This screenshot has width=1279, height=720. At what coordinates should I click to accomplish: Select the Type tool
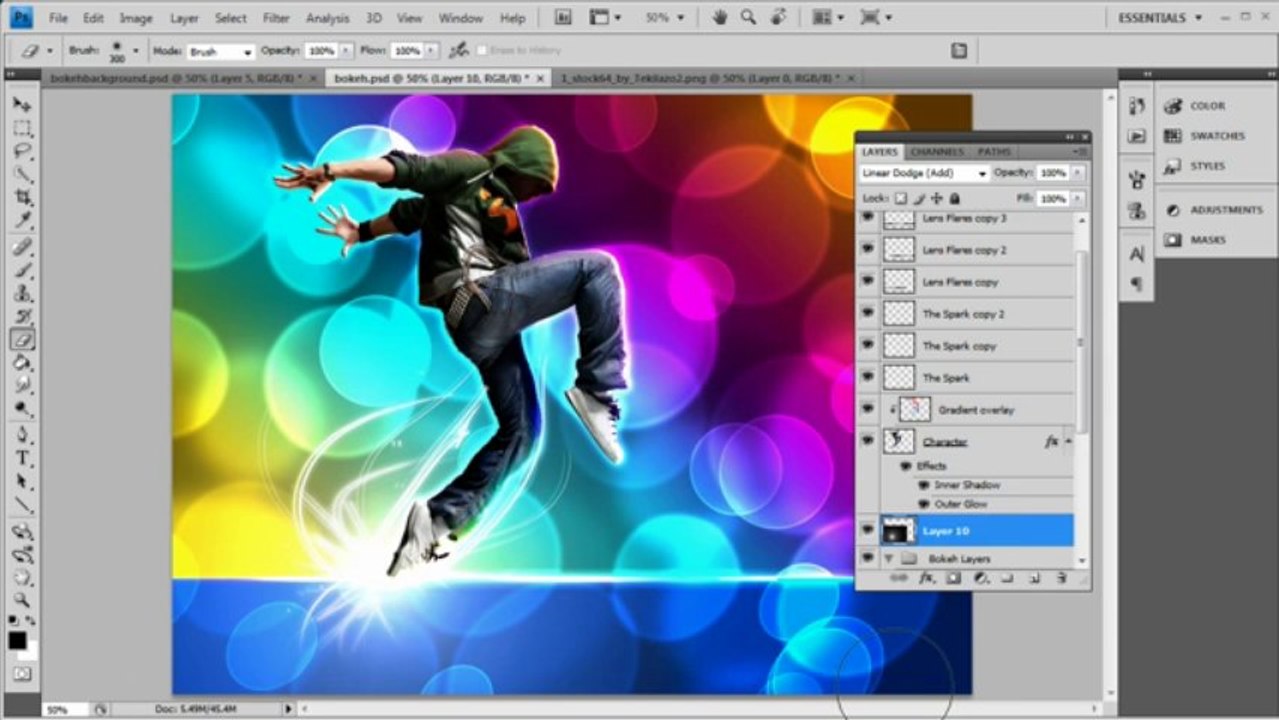(x=21, y=458)
